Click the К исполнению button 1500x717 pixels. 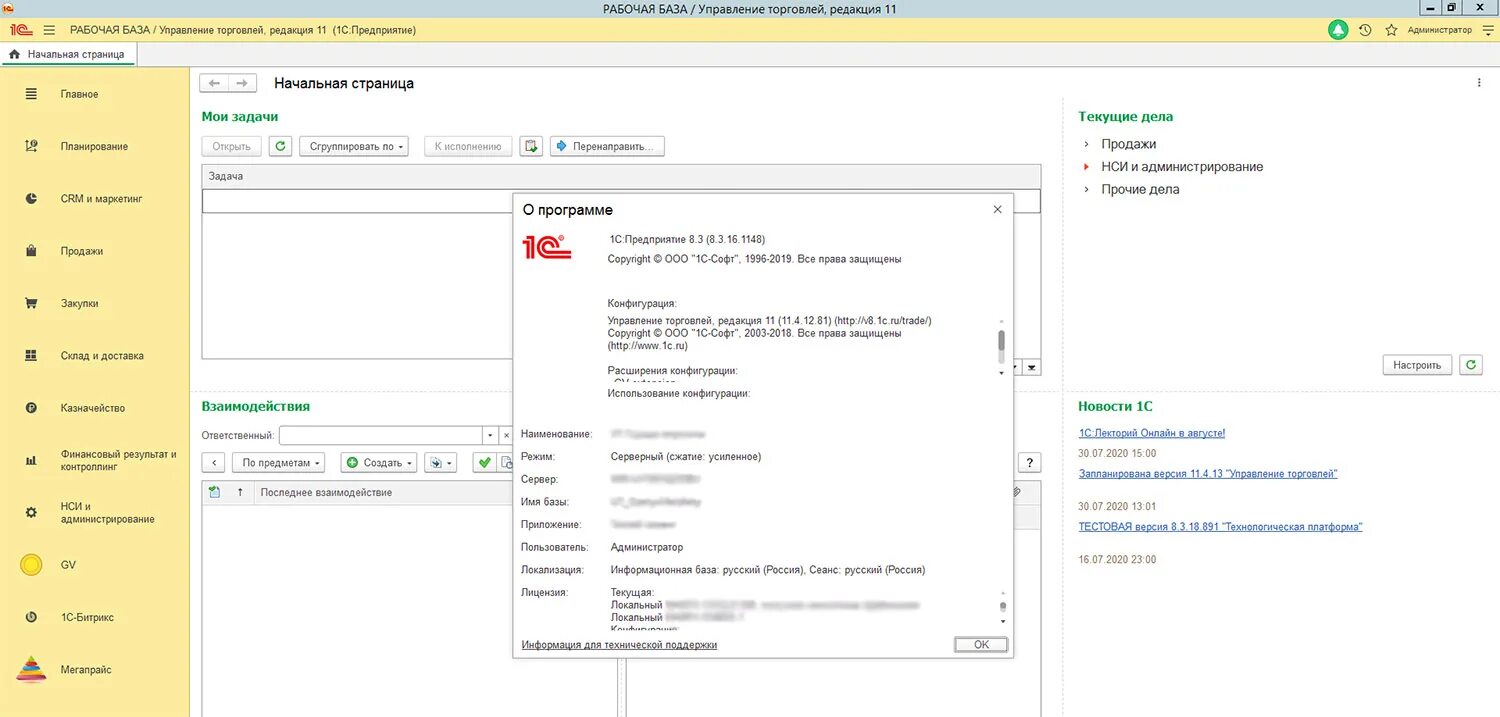468,146
